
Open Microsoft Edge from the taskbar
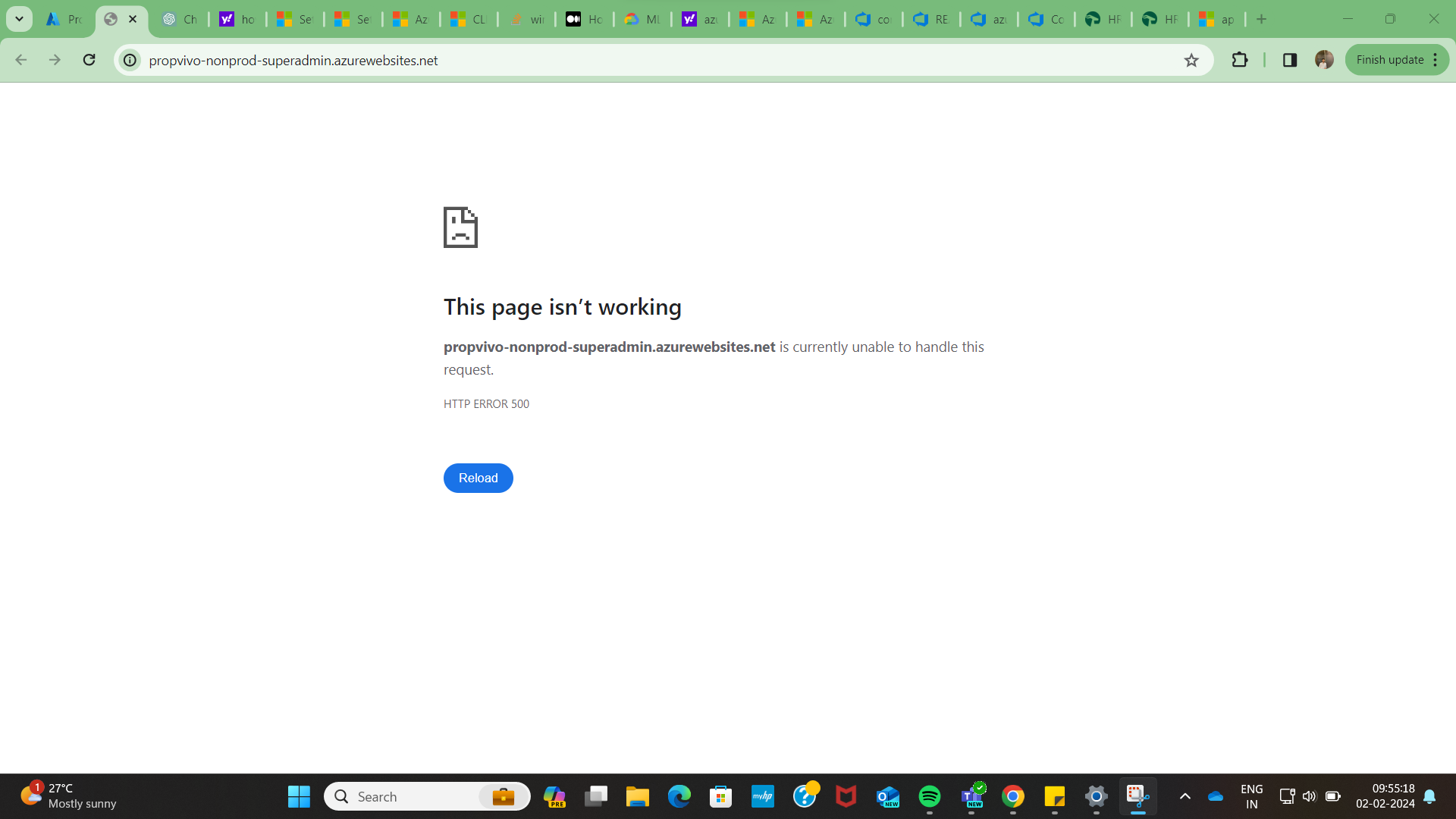click(678, 796)
